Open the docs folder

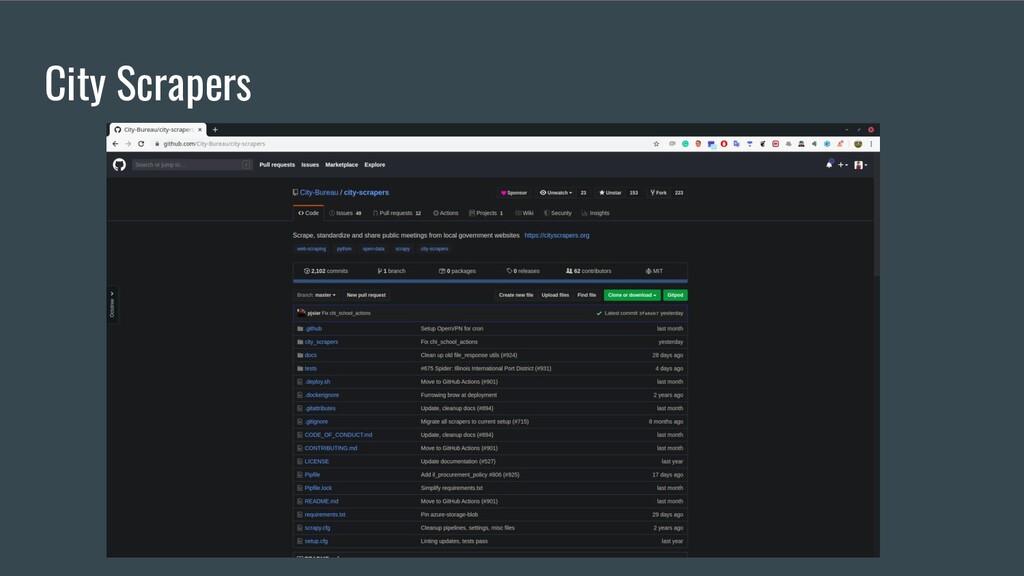[311, 355]
